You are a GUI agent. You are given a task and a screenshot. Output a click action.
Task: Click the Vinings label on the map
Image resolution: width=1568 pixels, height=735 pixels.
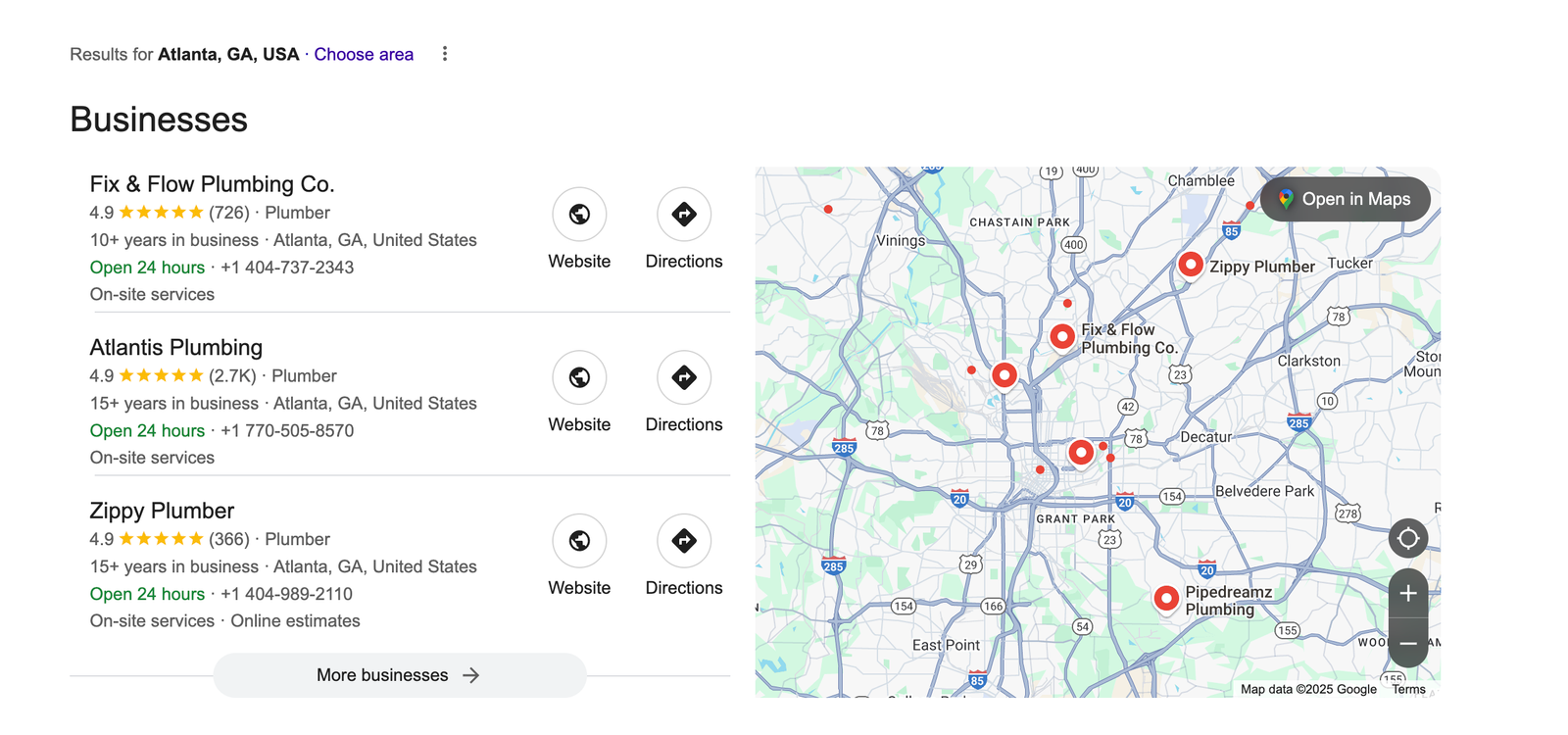click(901, 240)
